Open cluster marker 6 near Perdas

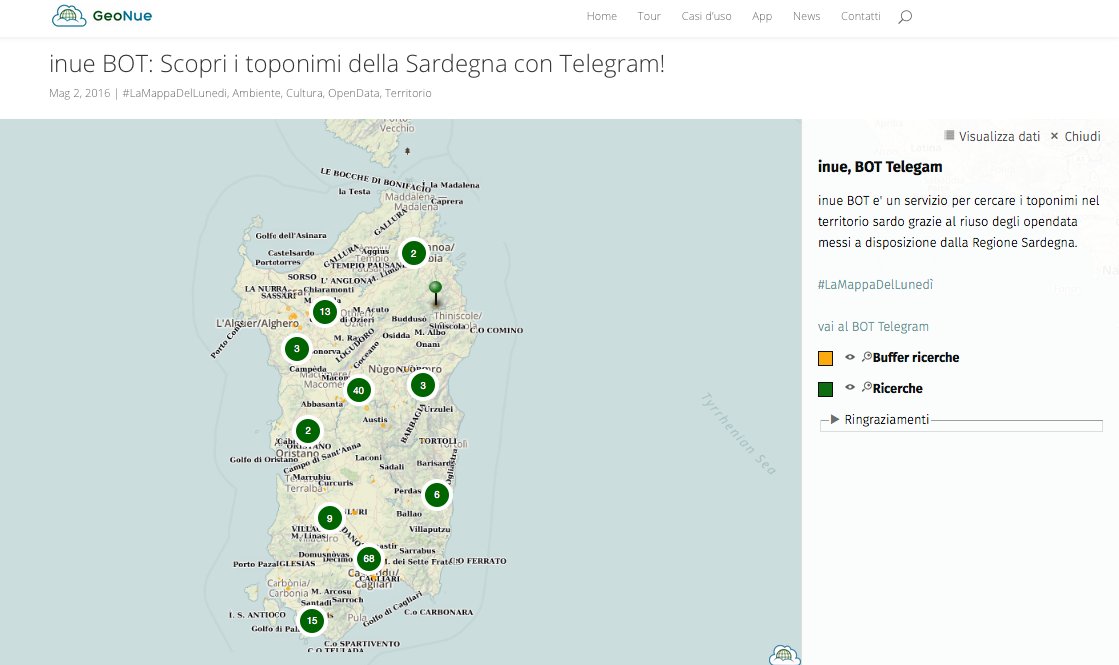coord(437,494)
